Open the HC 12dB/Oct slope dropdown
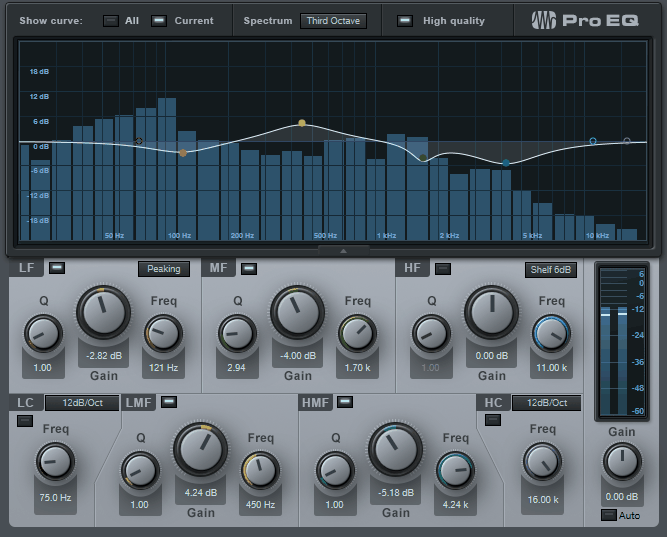Image resolution: width=667 pixels, height=537 pixels. point(547,403)
